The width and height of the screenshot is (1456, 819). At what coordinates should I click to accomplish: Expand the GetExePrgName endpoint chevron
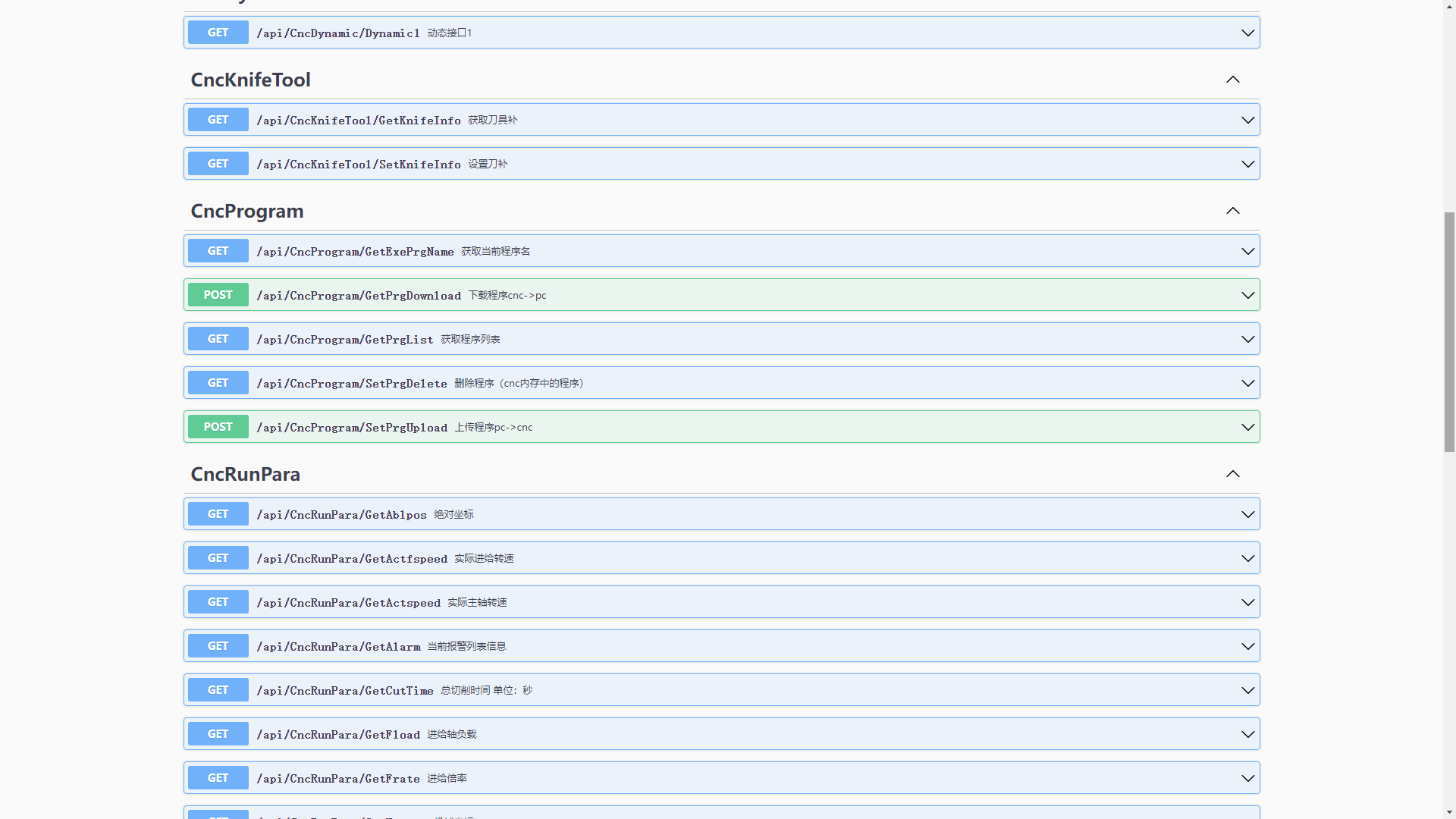(1247, 251)
